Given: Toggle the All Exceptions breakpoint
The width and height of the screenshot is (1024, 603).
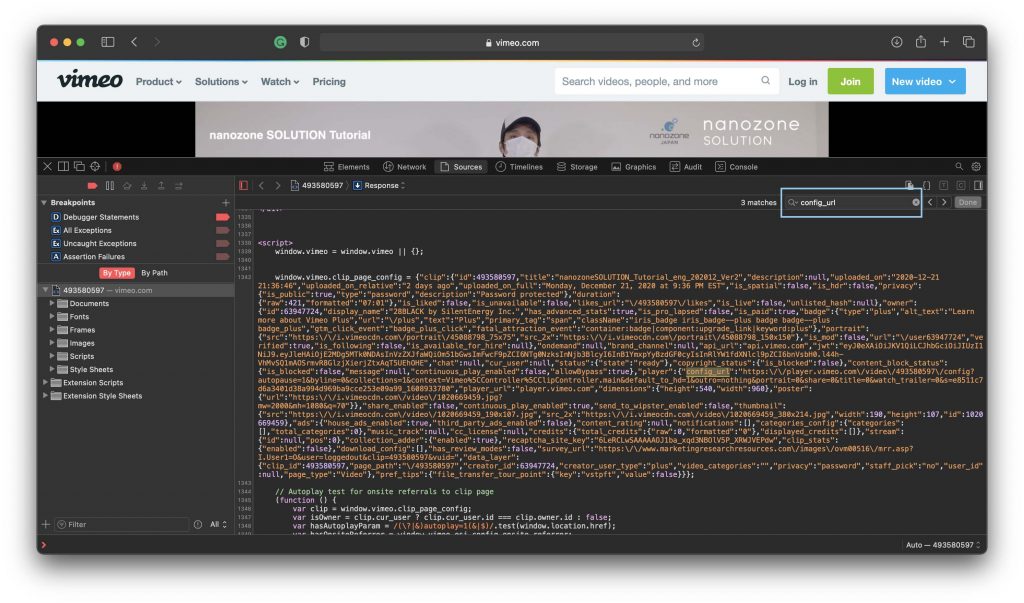Looking at the screenshot, I should pyautogui.click(x=223, y=230).
